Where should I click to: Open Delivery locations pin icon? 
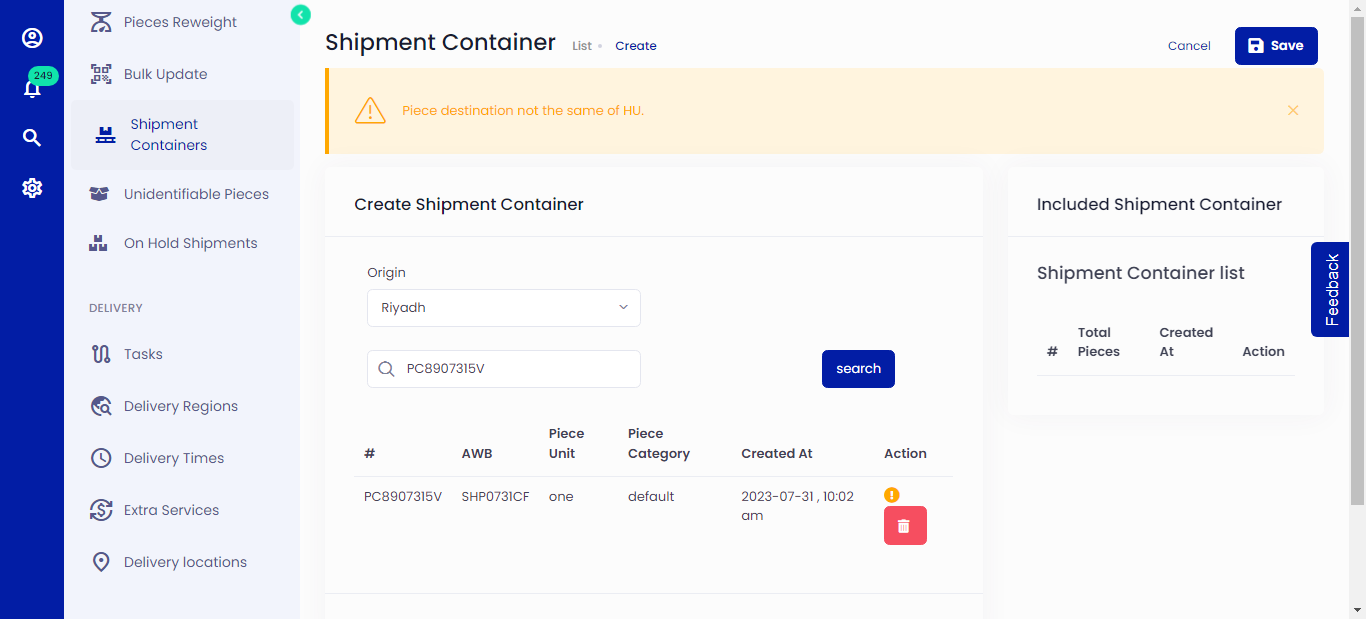(x=101, y=561)
